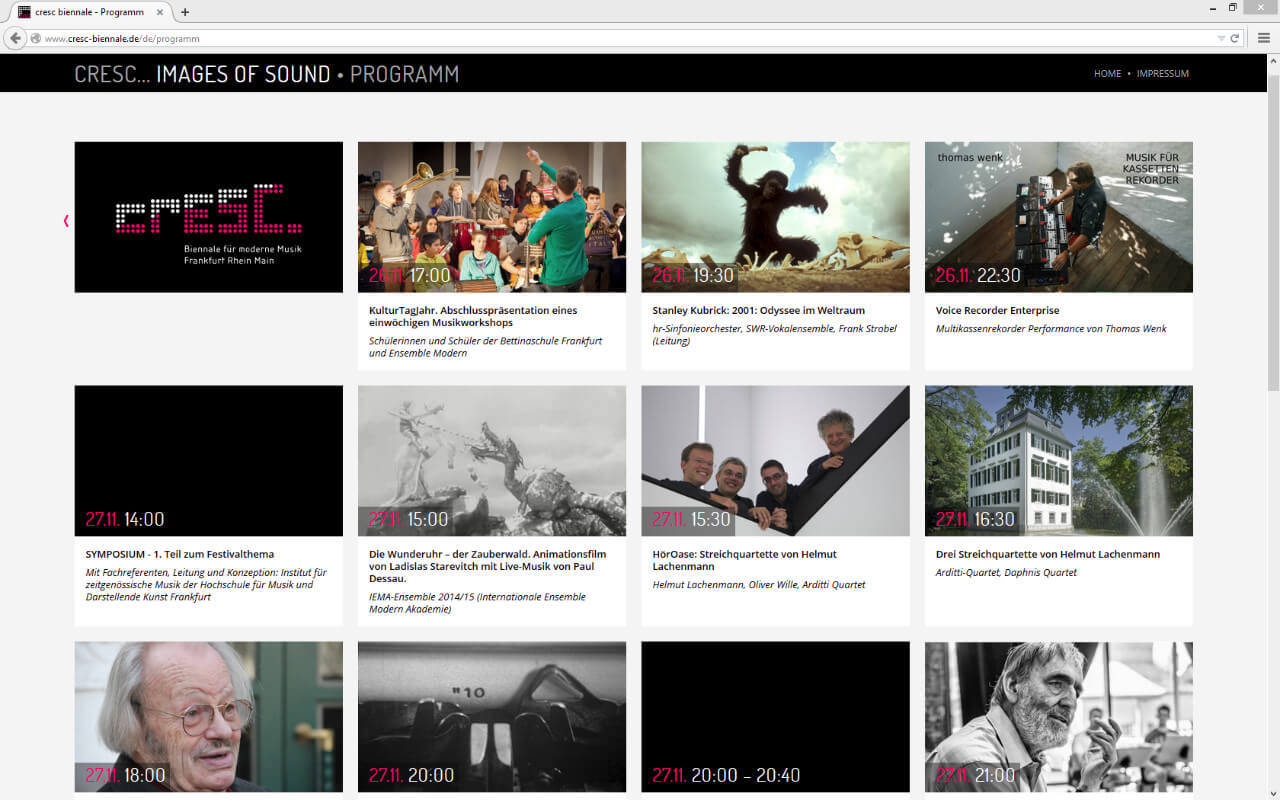
Task: Minimize the browser window
Action: (x=1213, y=8)
